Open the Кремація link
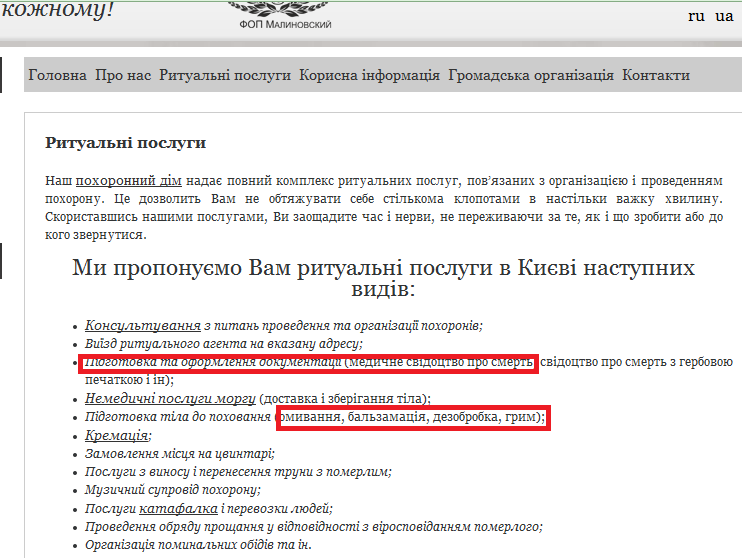This screenshot has width=742, height=558. click(x=117, y=435)
